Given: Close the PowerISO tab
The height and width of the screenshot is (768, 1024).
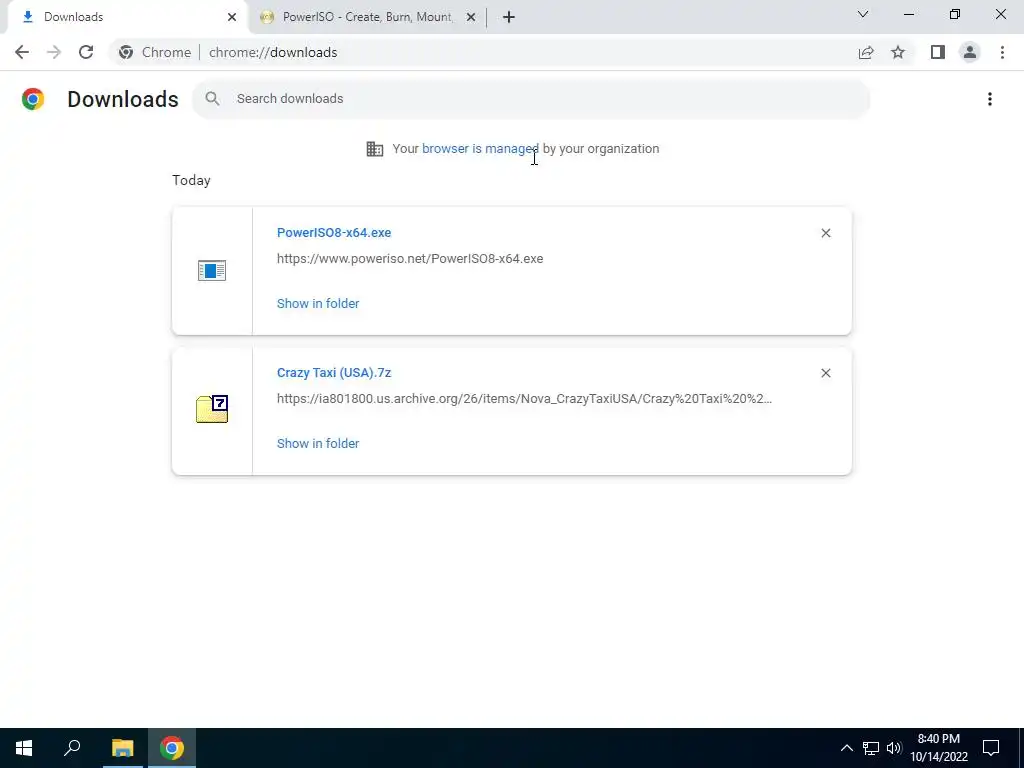Looking at the screenshot, I should (471, 17).
